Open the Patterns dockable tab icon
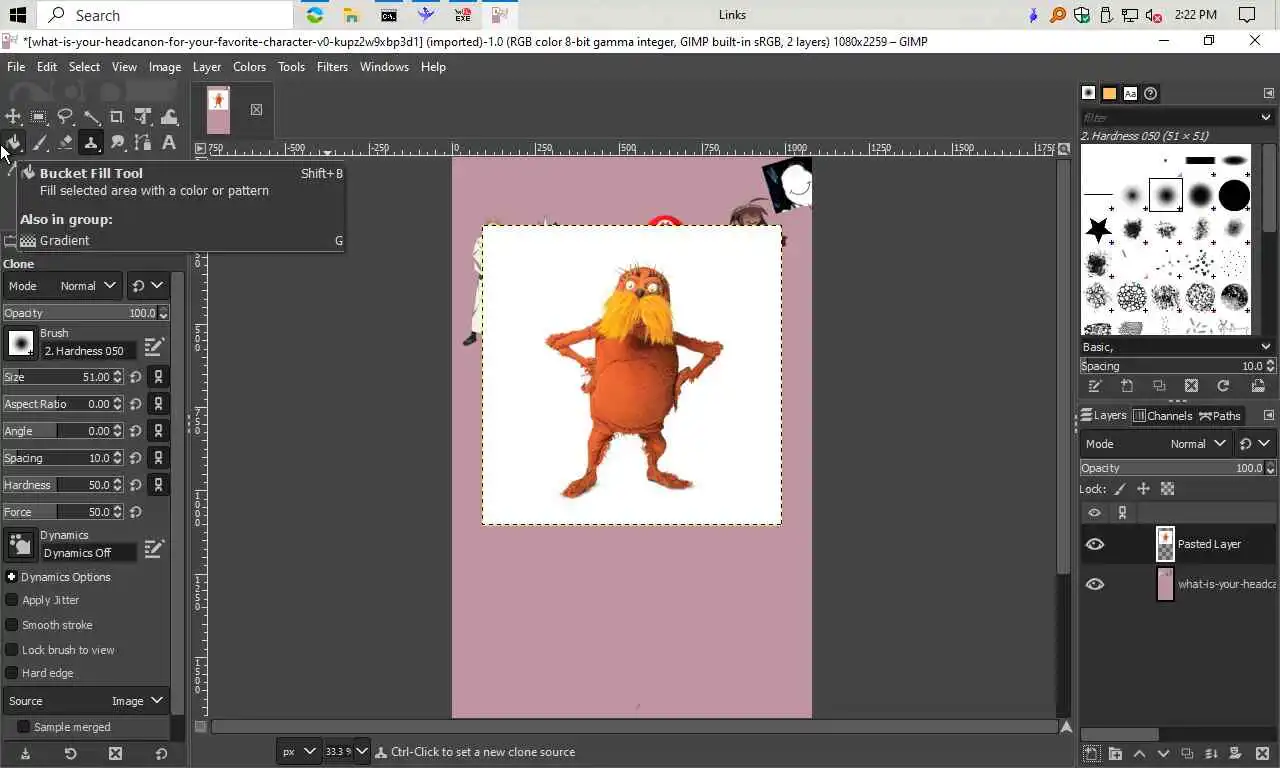Screen dimensions: 1280x768 [x=1109, y=93]
